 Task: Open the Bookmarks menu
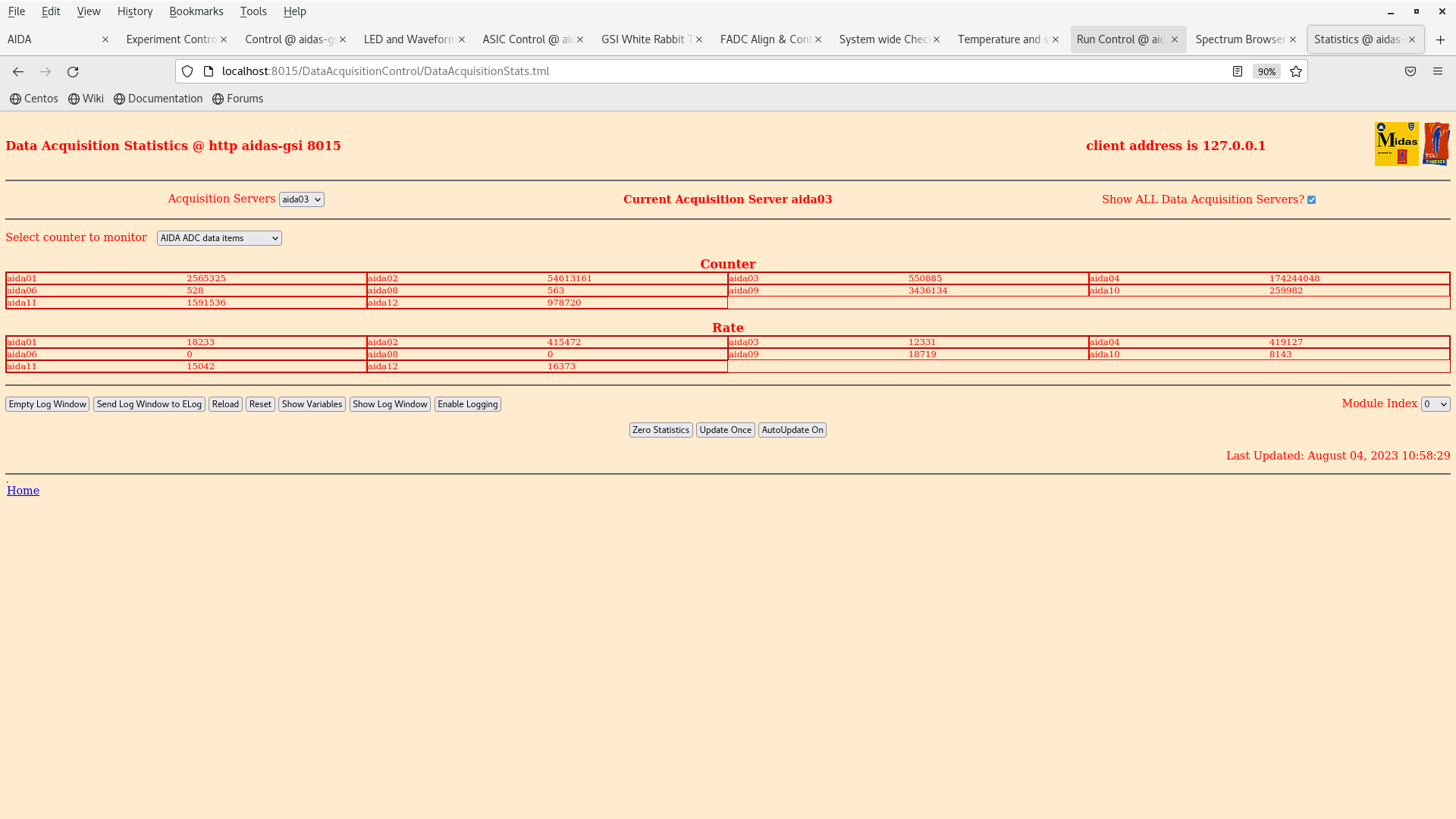tap(196, 11)
